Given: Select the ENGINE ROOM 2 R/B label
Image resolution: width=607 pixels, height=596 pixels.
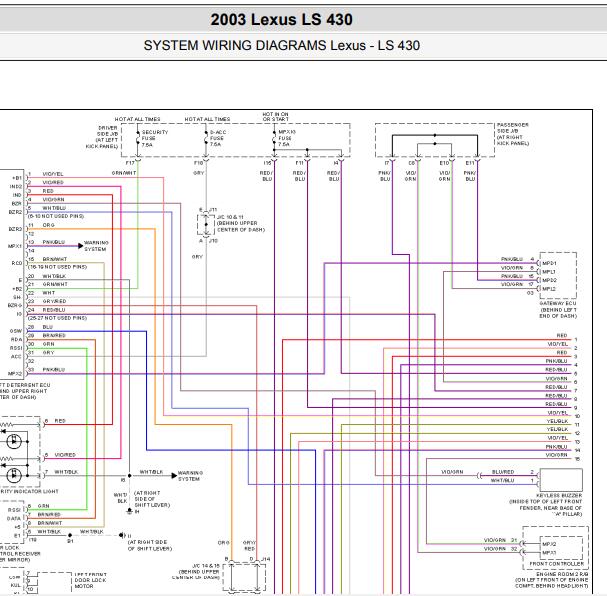Looking at the screenshot, I should point(552,580).
